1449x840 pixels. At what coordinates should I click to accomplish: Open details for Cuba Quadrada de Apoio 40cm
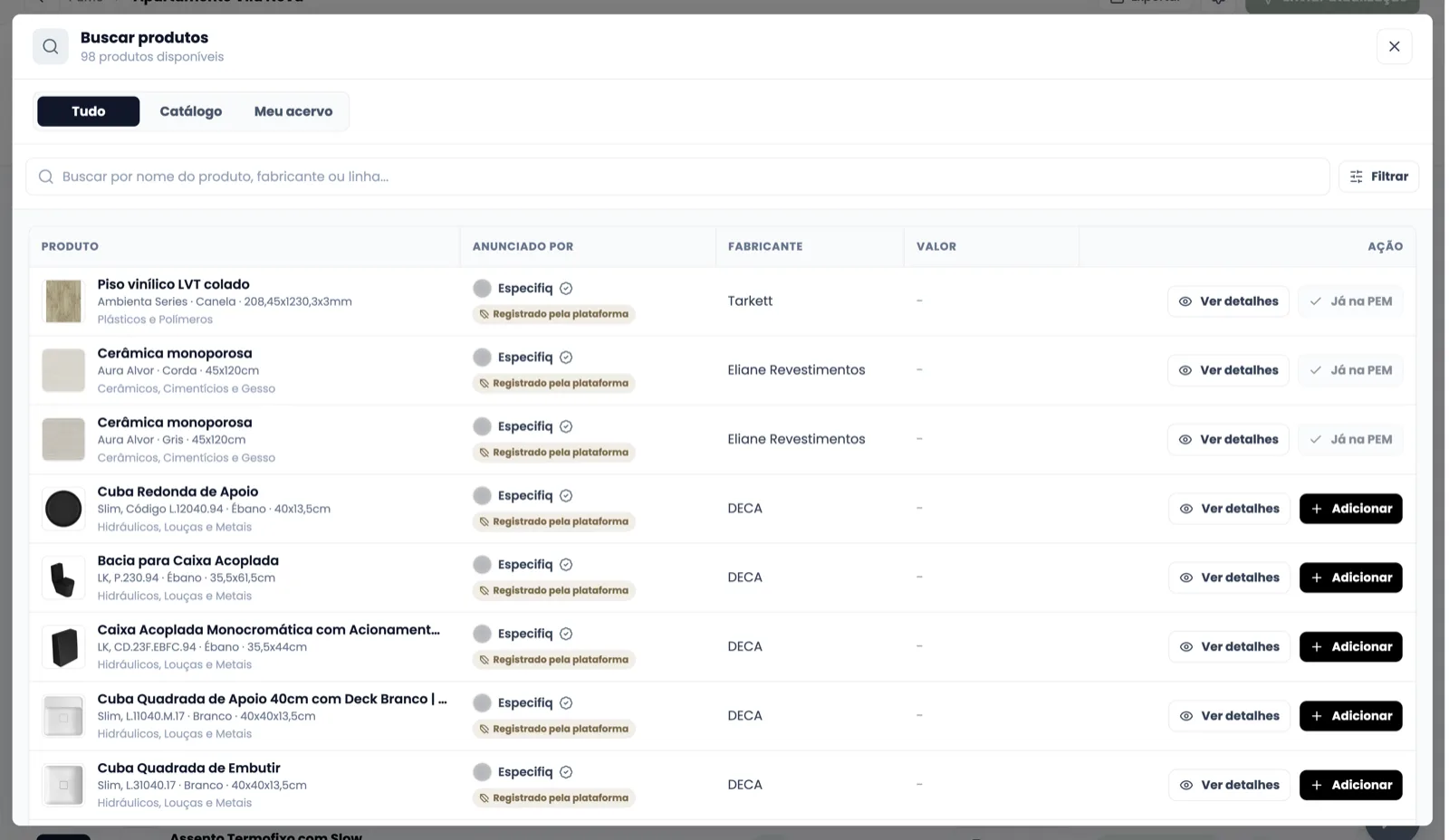point(1229,716)
